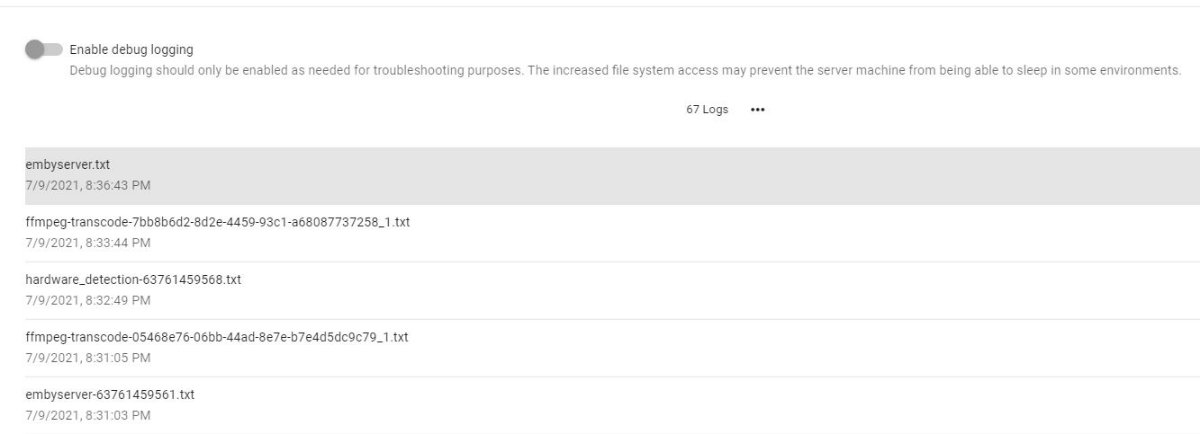Click the highlighted gray row's empty background
The width and height of the screenshot is (1200, 434).
(700, 176)
